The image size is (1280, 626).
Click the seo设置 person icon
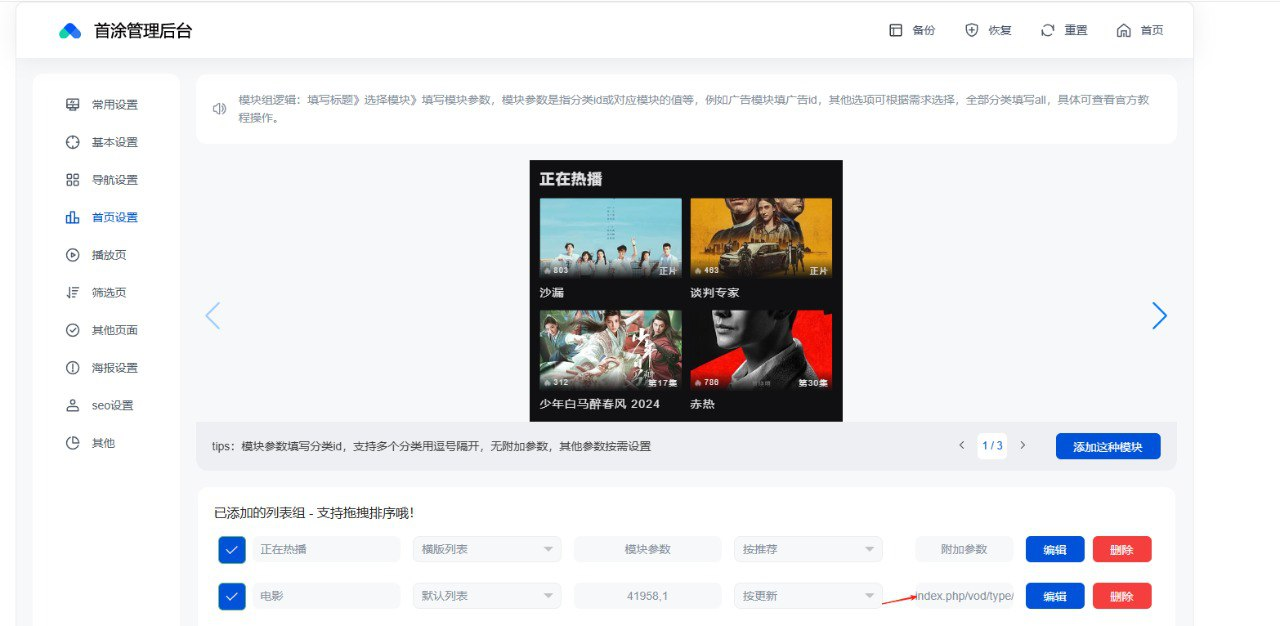[x=72, y=405]
